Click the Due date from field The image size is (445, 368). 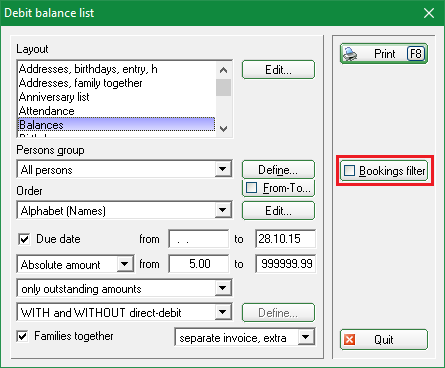199,239
